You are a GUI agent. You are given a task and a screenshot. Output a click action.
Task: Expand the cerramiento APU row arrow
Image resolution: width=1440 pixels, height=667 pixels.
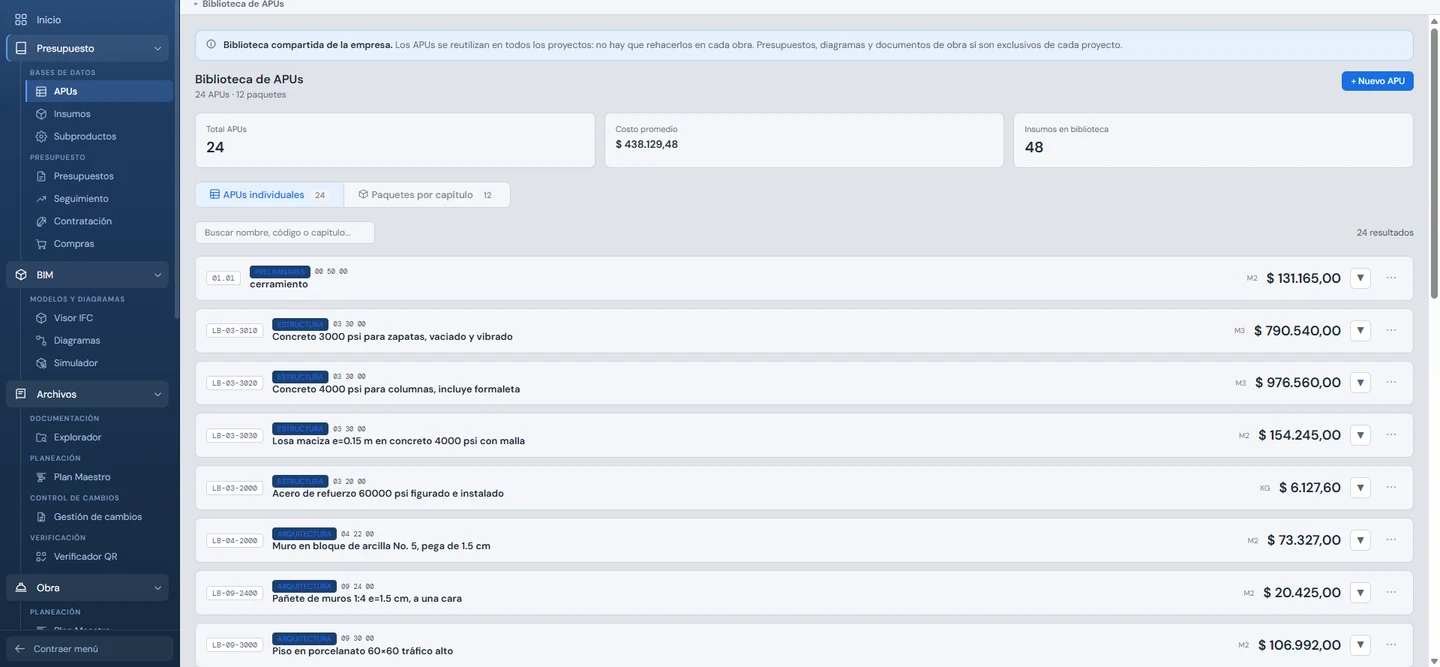click(x=1360, y=278)
